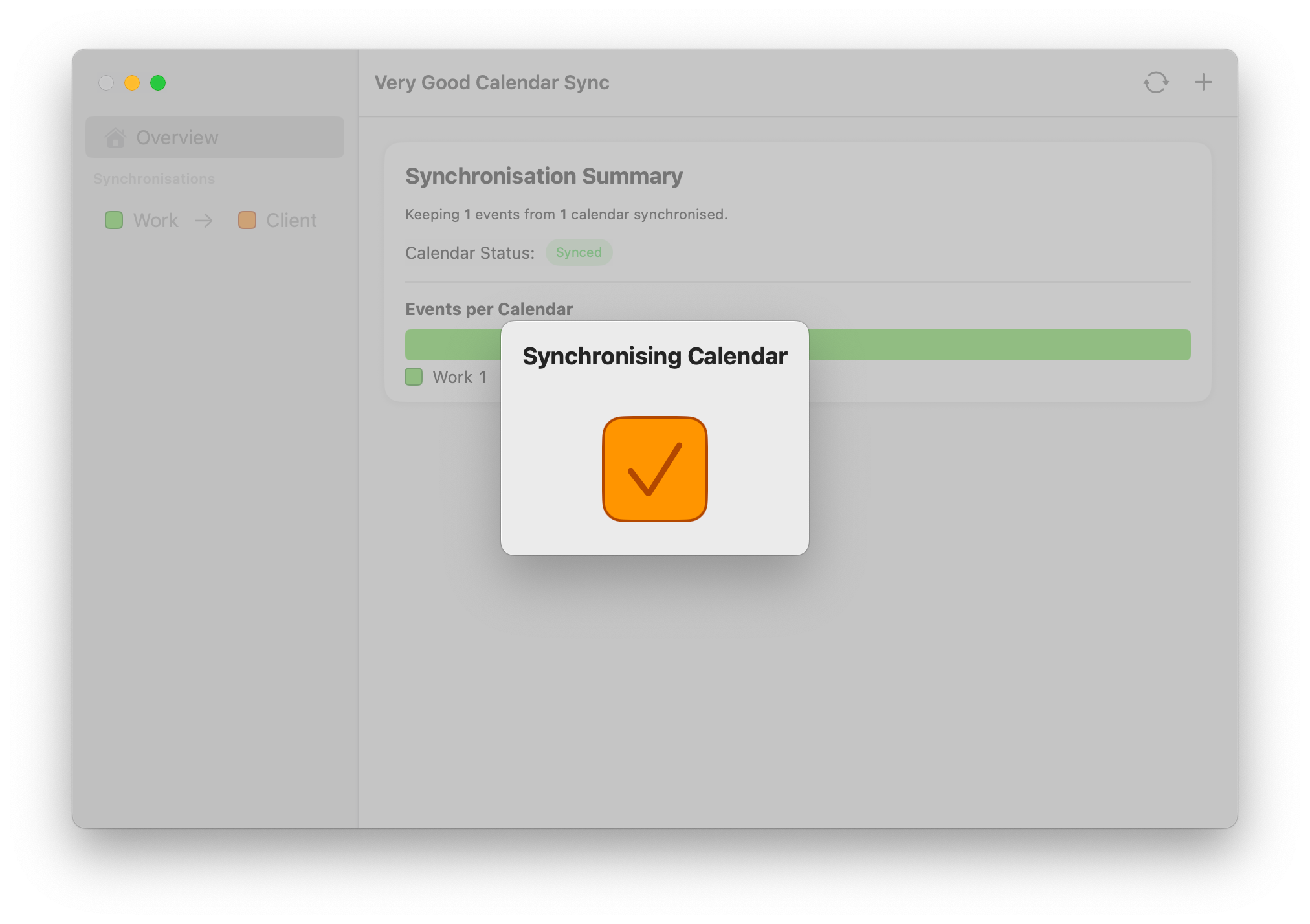
Task: Click the orange Client calendar color square
Action: 247,220
